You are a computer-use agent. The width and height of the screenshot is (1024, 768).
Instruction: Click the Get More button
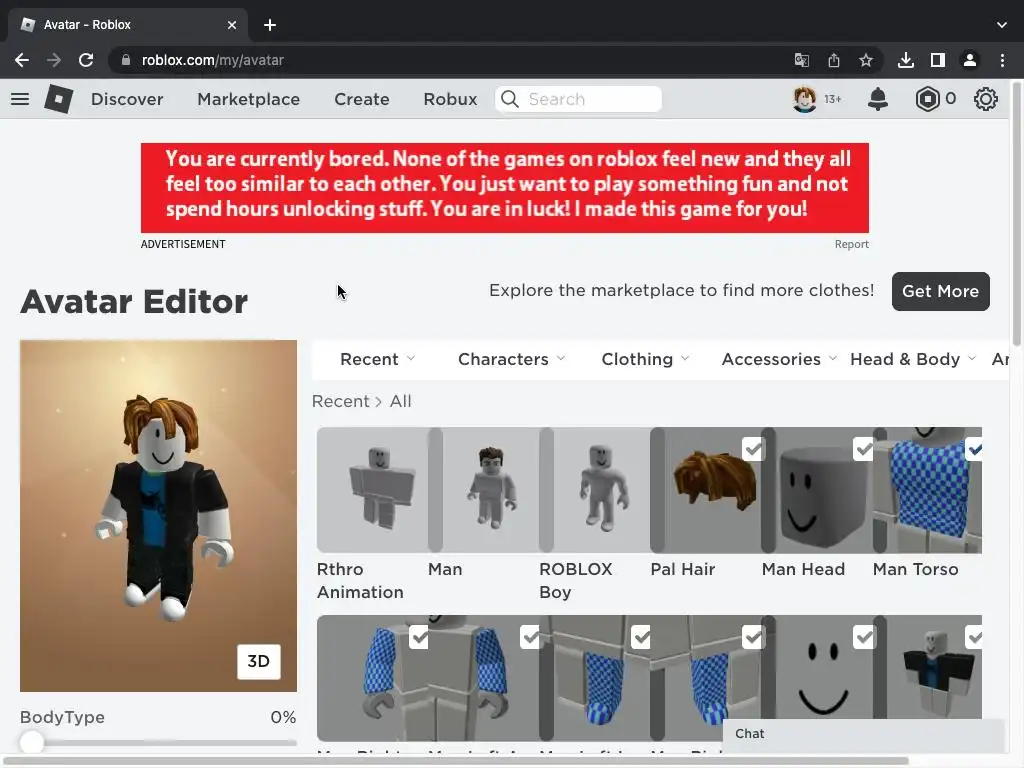point(940,291)
